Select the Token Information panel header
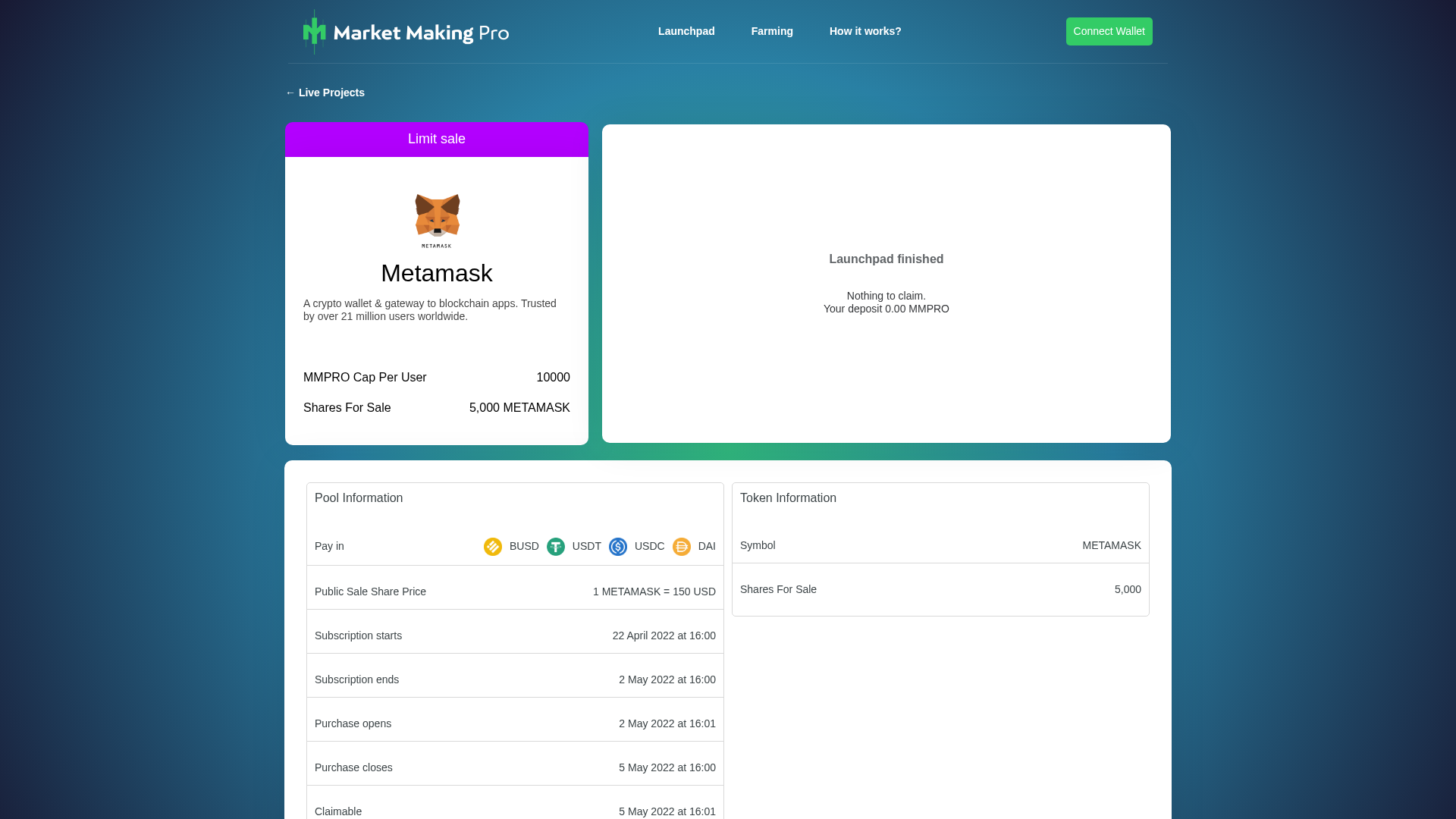 click(x=788, y=498)
